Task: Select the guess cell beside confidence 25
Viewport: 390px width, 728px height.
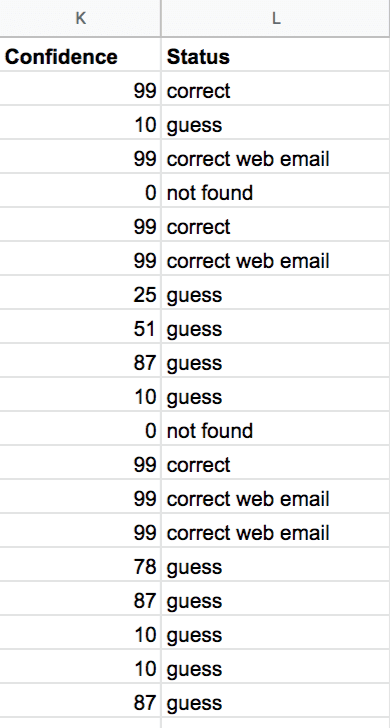Action: [x=276, y=292]
